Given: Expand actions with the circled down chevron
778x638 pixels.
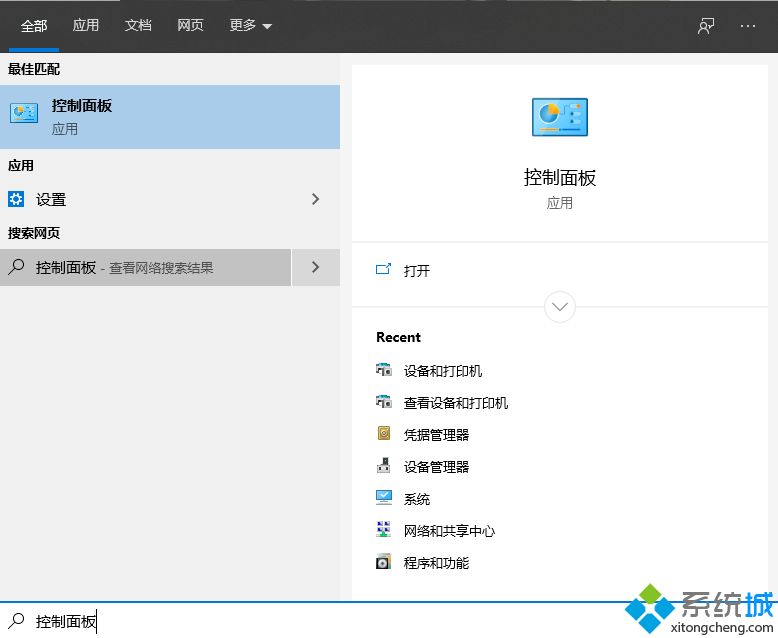Looking at the screenshot, I should tap(559, 306).
